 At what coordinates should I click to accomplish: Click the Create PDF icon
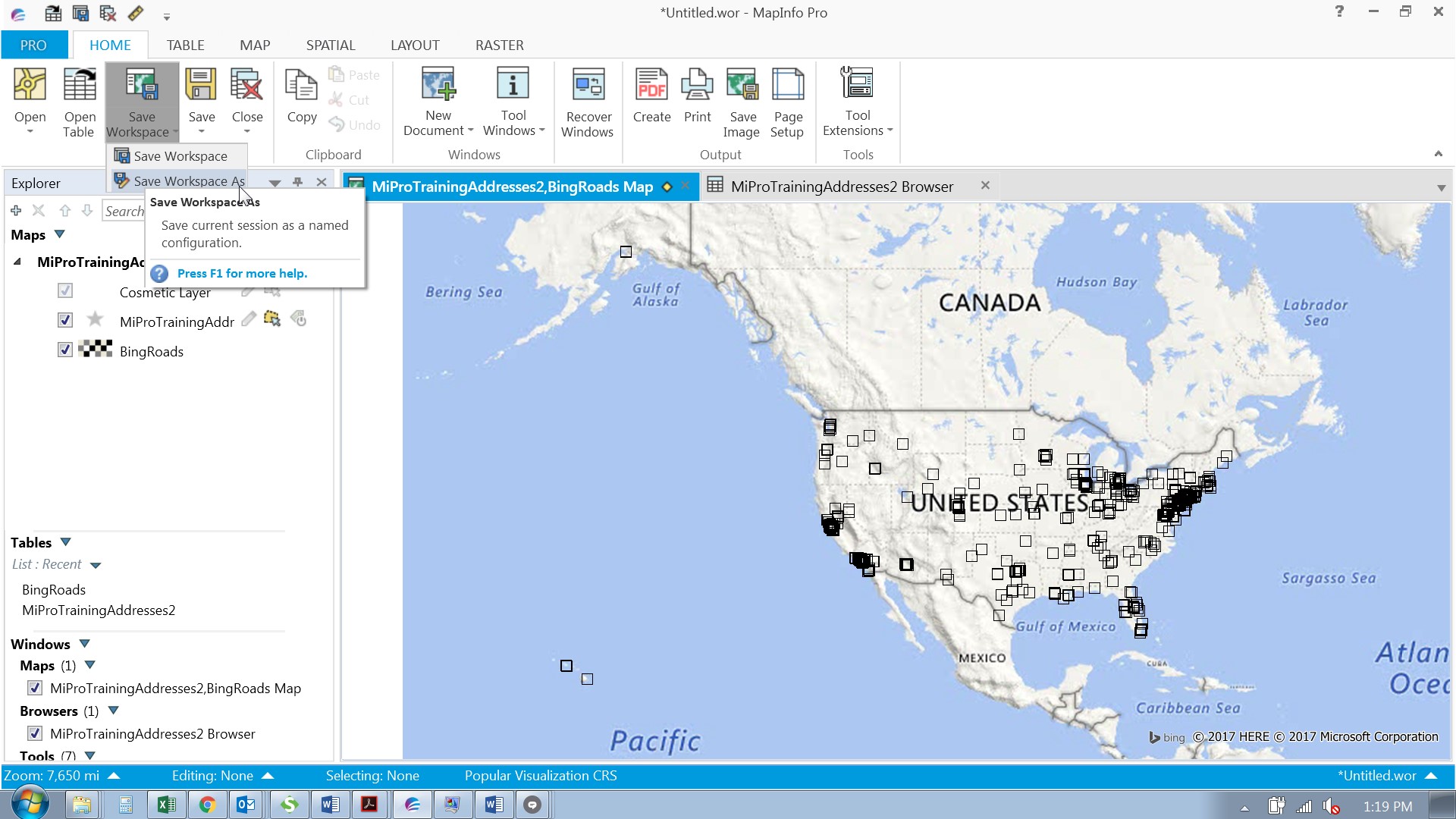[651, 85]
